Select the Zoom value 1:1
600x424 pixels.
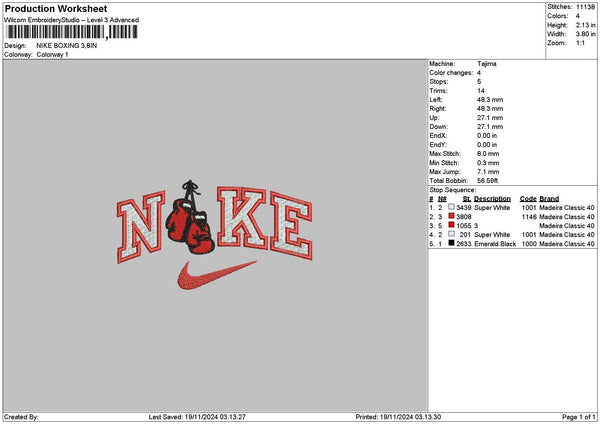pos(580,43)
